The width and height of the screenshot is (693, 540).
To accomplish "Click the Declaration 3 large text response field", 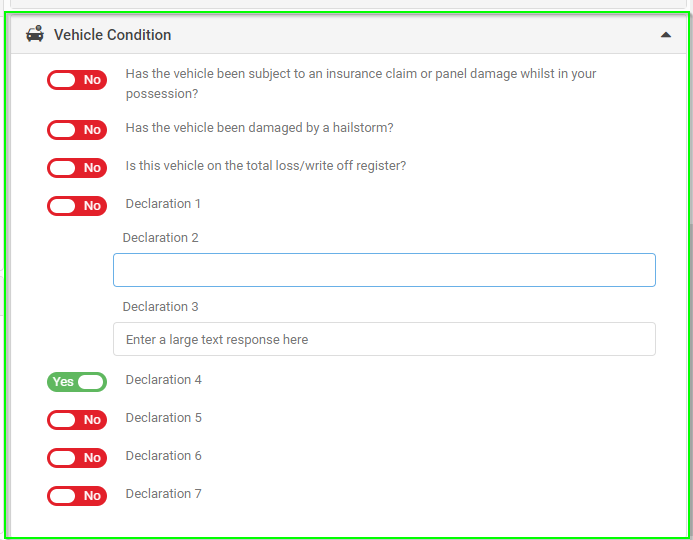I will point(384,339).
